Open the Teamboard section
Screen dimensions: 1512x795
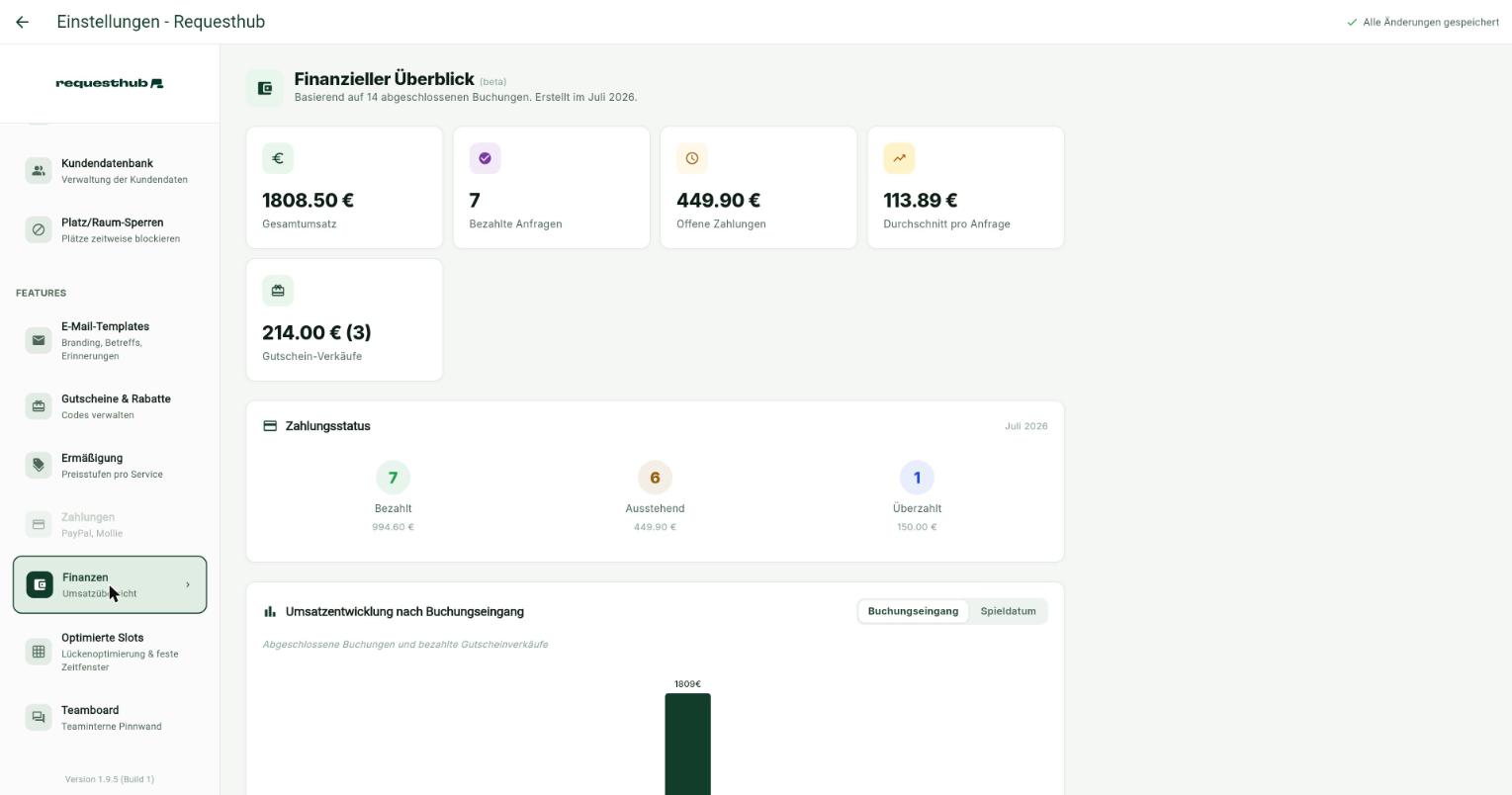coord(110,718)
